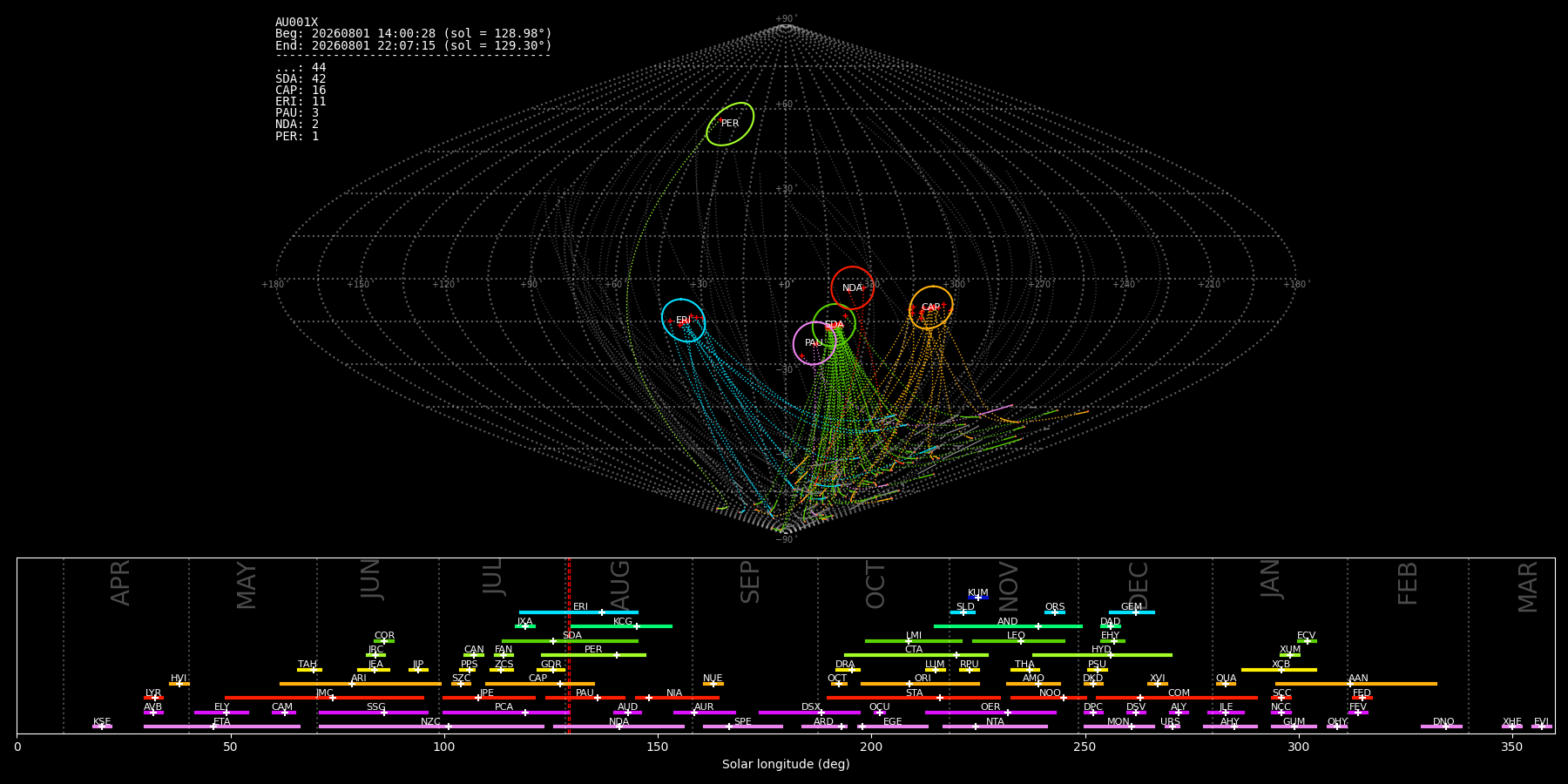The width and height of the screenshot is (1568, 784).
Task: Click the AU001X station title text
Action: pos(296,23)
